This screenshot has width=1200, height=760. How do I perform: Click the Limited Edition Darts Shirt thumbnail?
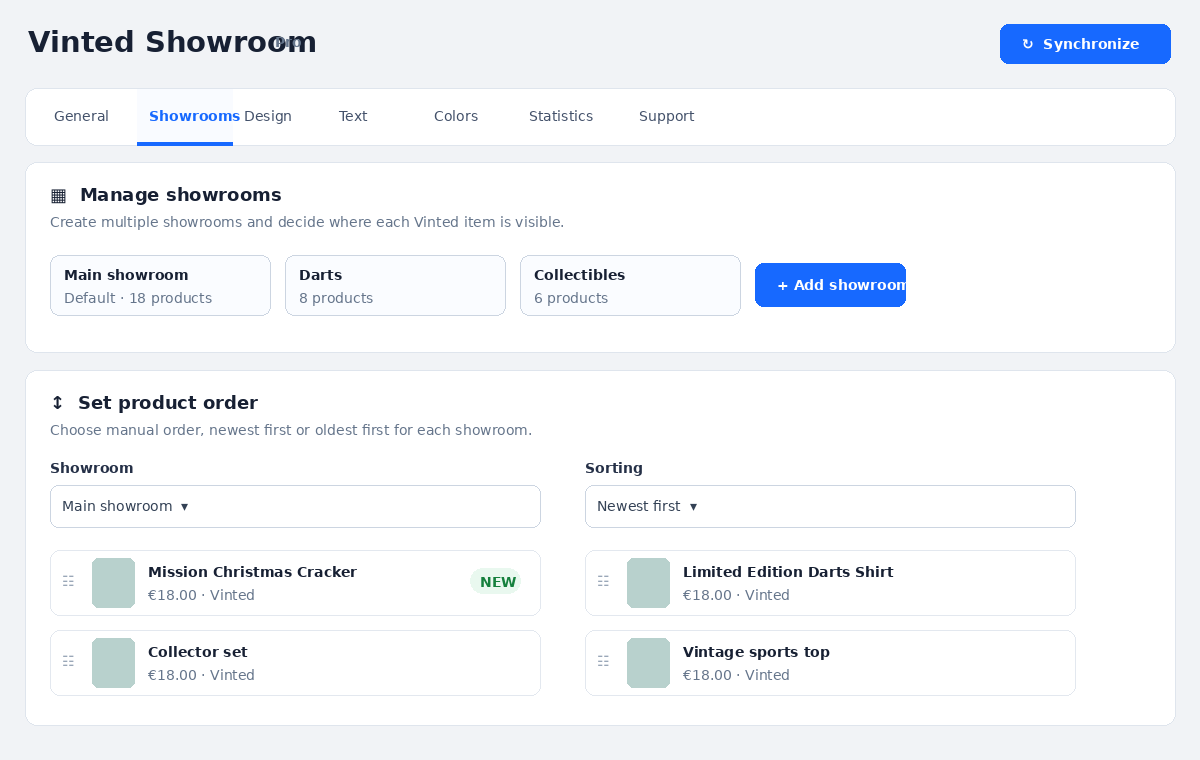pyautogui.click(x=648, y=583)
